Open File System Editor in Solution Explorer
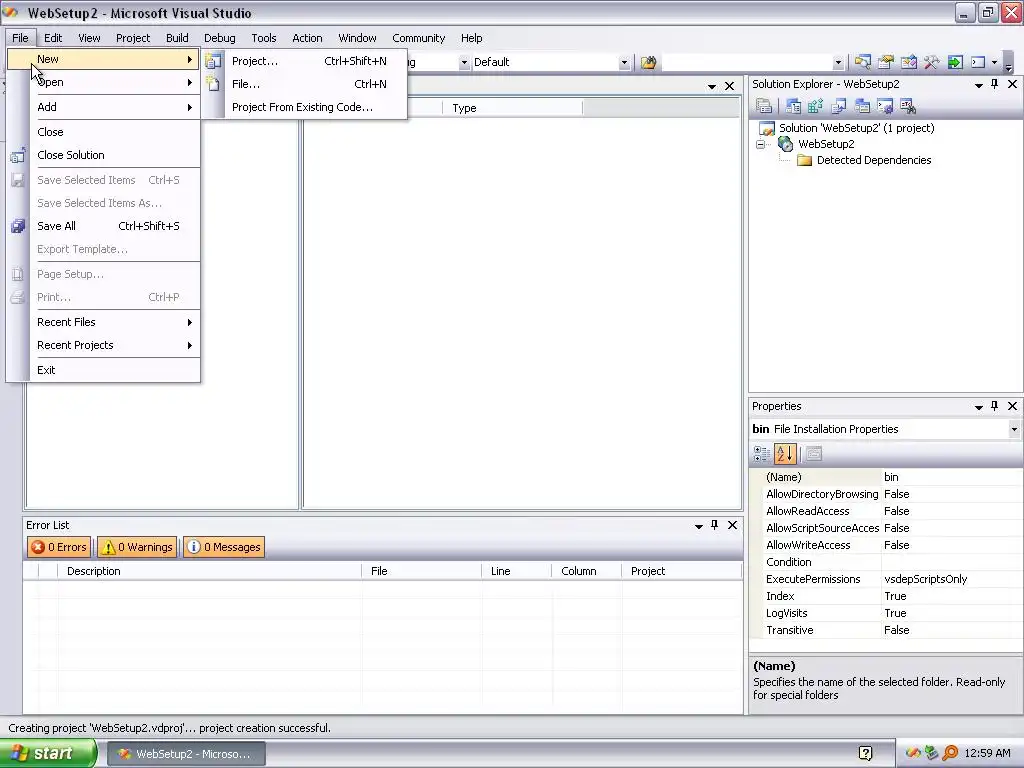Image resolution: width=1024 pixels, height=768 pixels. click(x=793, y=106)
